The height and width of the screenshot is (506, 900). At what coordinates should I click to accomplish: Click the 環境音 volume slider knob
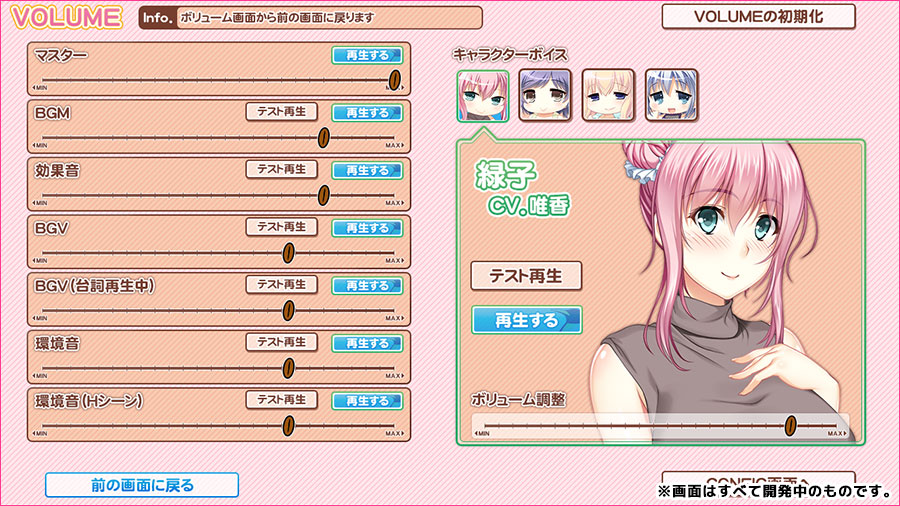(289, 368)
